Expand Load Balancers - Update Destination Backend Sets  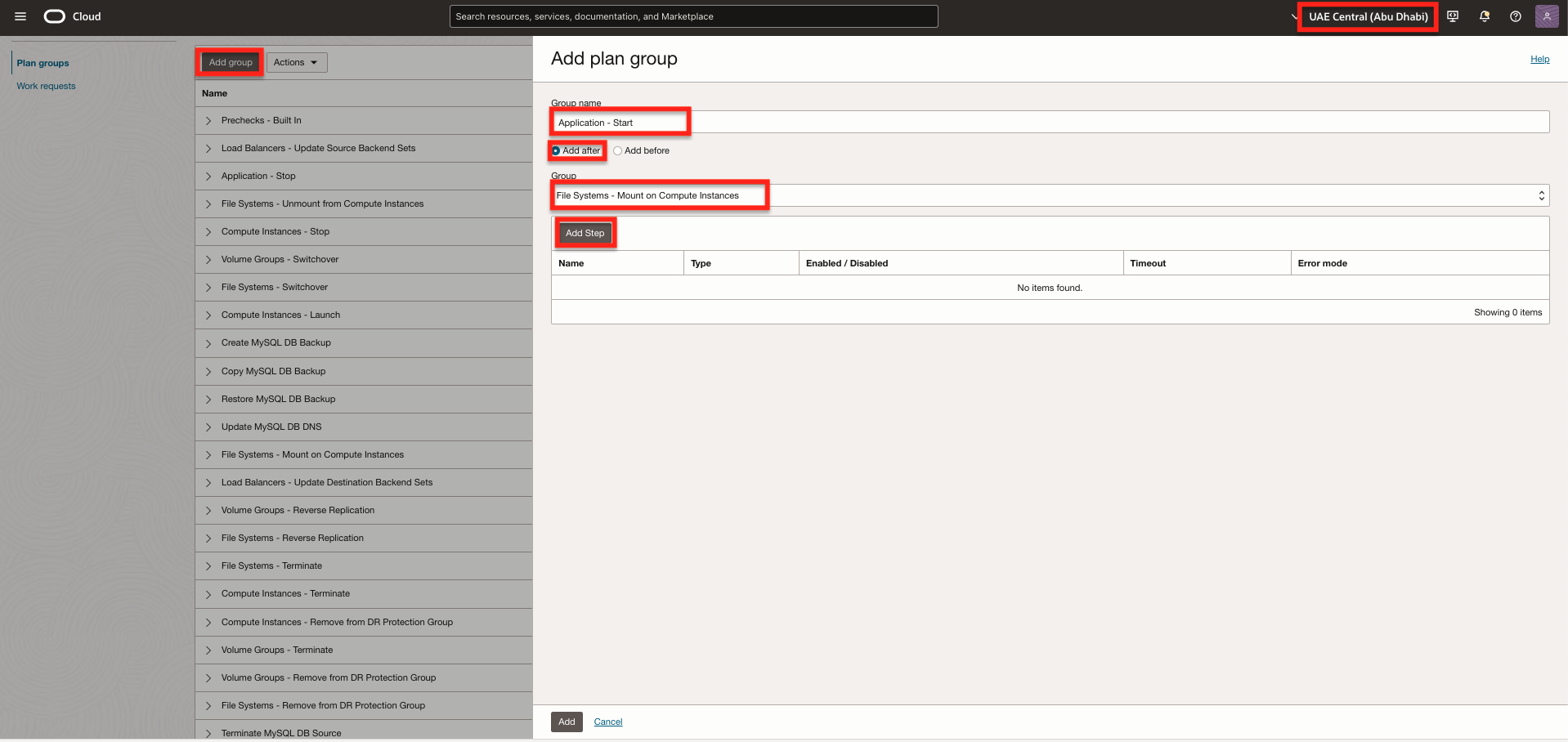coord(208,483)
